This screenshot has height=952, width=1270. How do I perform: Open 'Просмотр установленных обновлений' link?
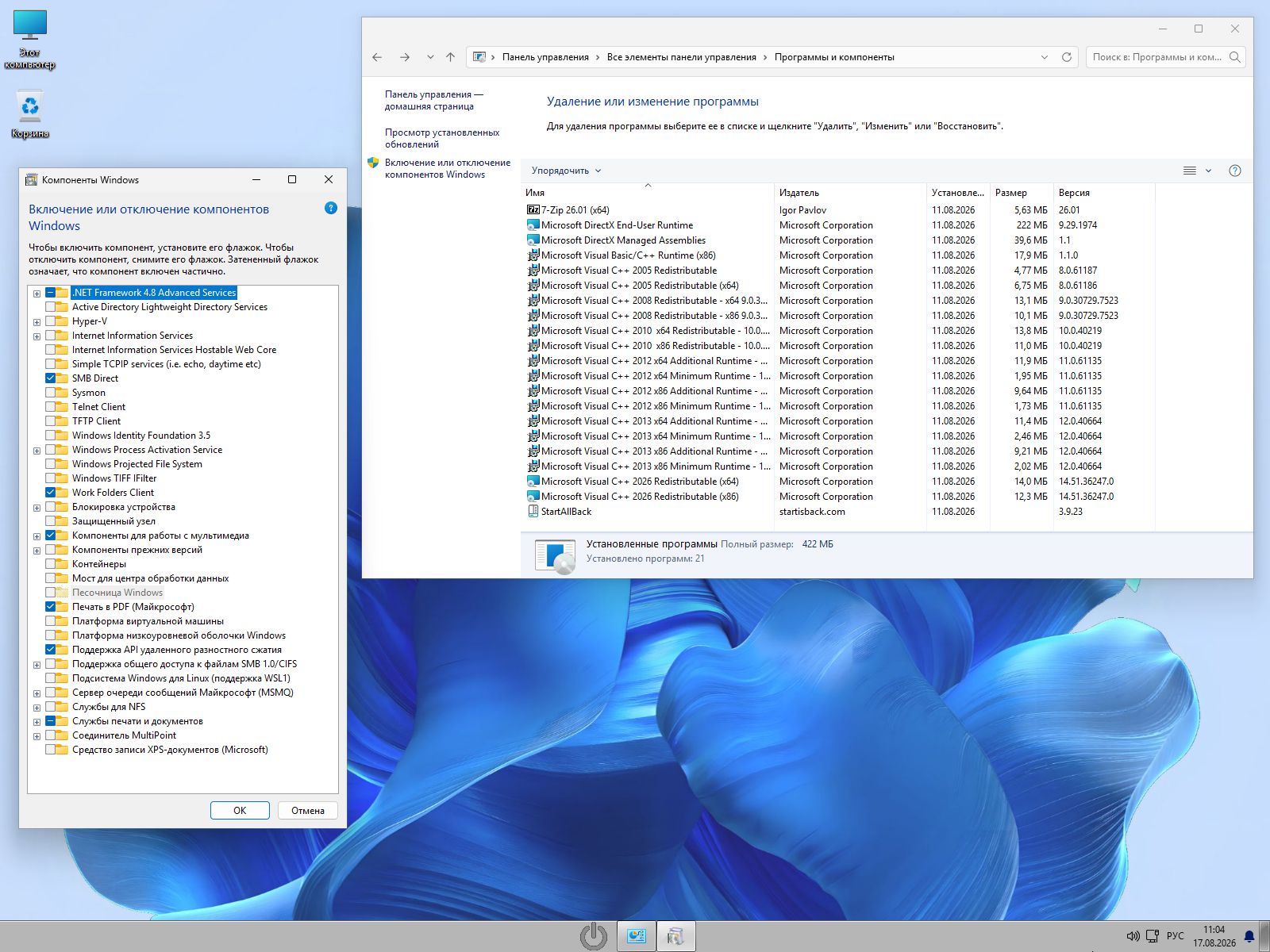pos(442,138)
